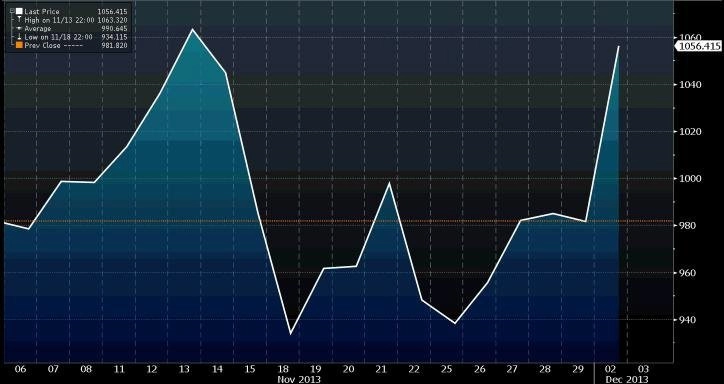Collapse the Last Price legend tree
Screen dimensions: 724x384
[x=12, y=11]
